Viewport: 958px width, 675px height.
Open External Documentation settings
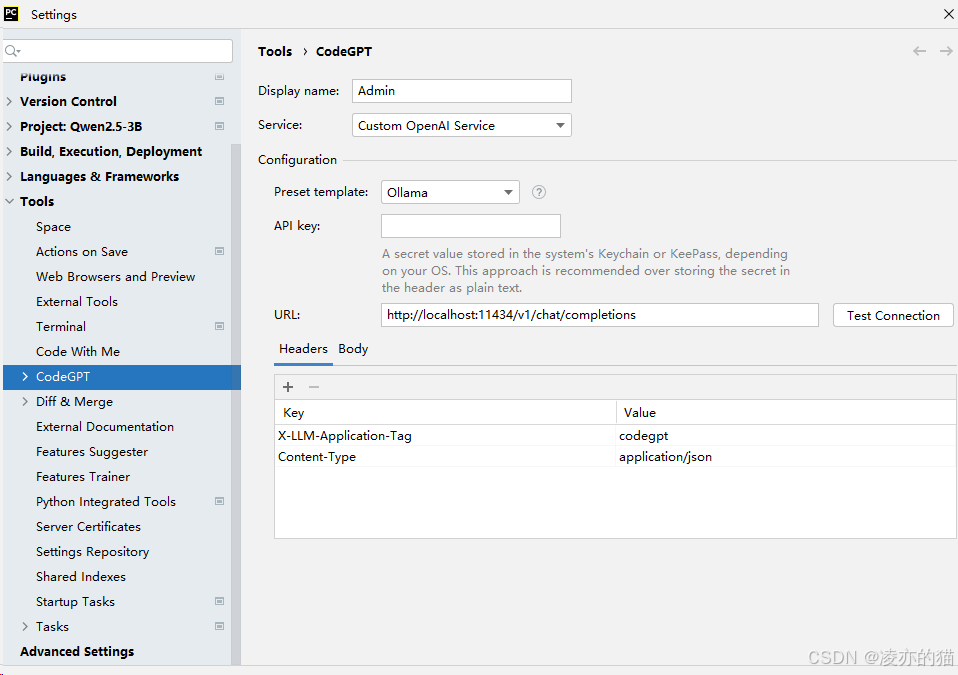click(105, 427)
